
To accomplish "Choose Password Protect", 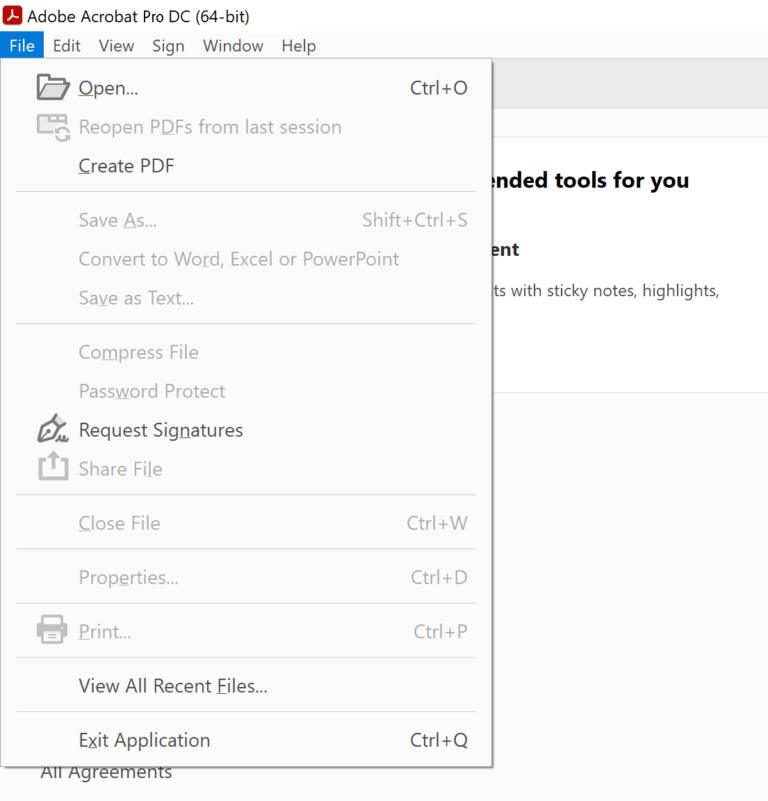I will (152, 391).
